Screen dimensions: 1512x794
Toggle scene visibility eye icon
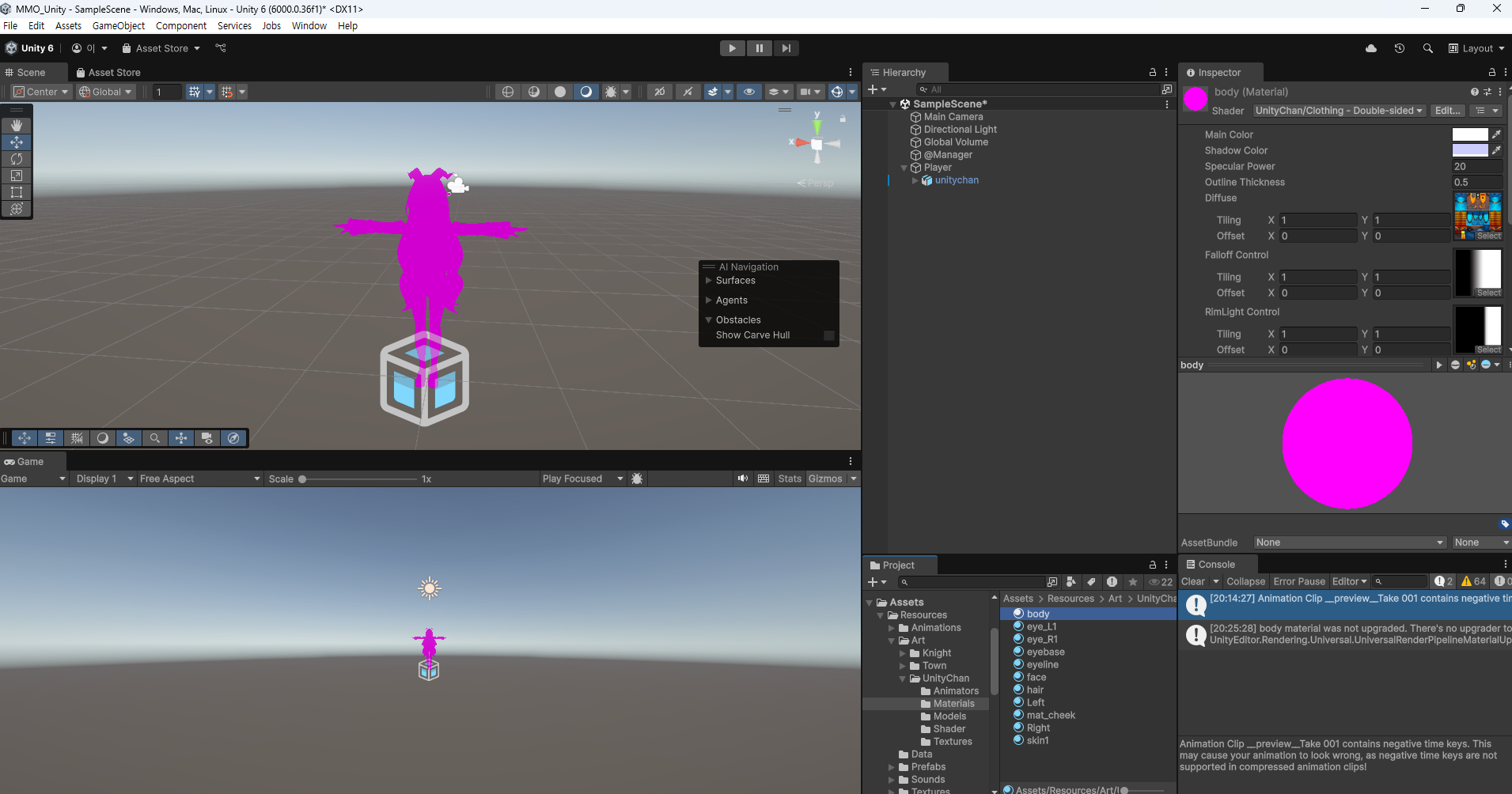749,92
